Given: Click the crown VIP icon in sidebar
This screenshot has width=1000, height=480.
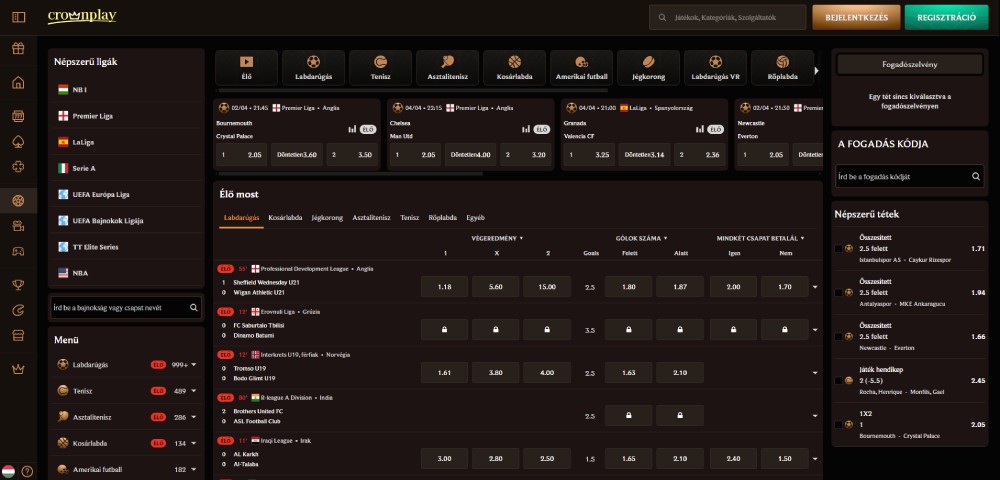Looking at the screenshot, I should coord(17,369).
